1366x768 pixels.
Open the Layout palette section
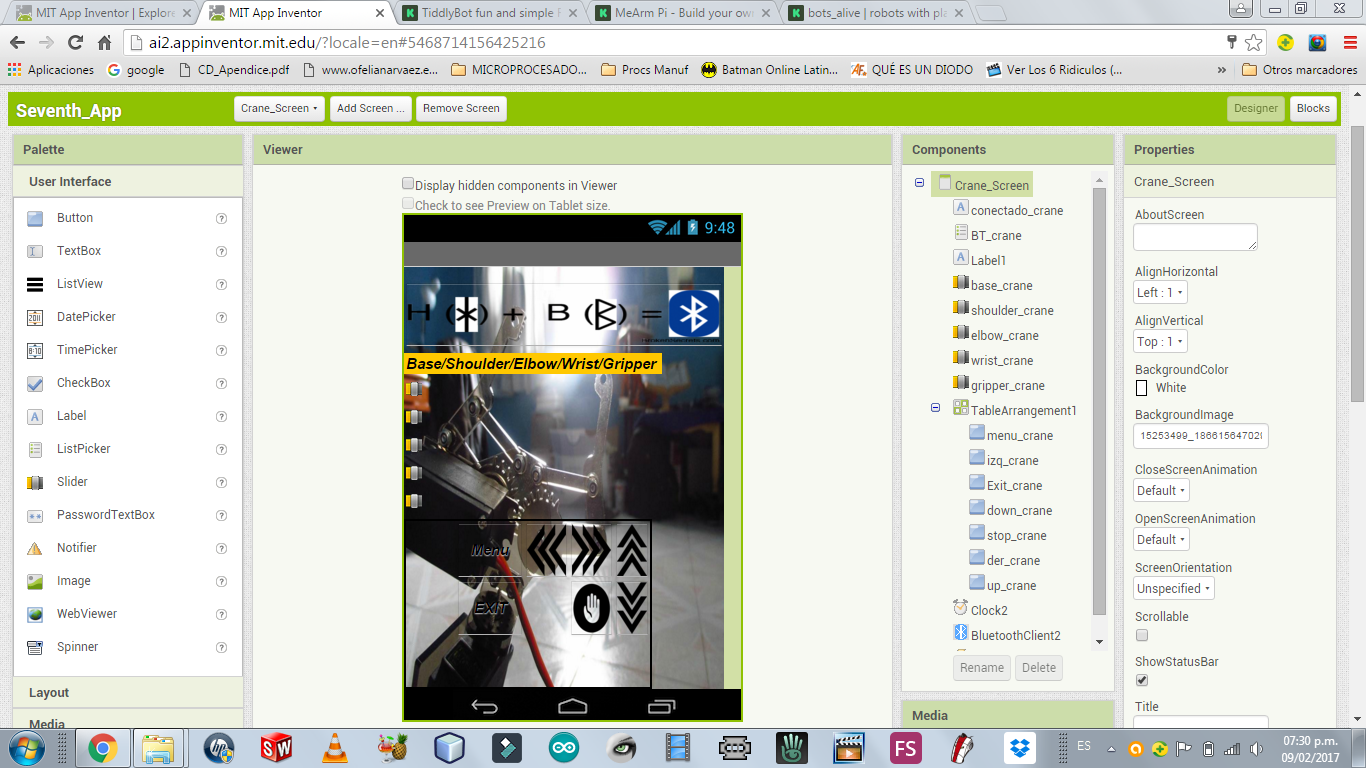(128, 692)
